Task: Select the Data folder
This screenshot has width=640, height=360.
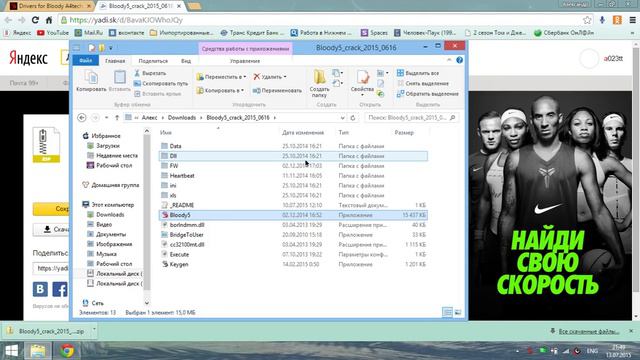Action: (293, 146)
